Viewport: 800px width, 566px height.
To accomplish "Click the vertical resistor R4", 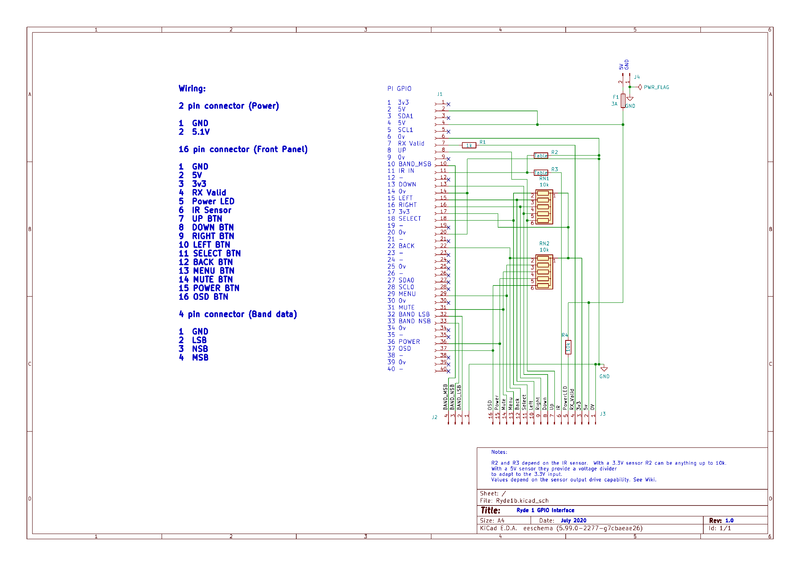I will click(568, 347).
